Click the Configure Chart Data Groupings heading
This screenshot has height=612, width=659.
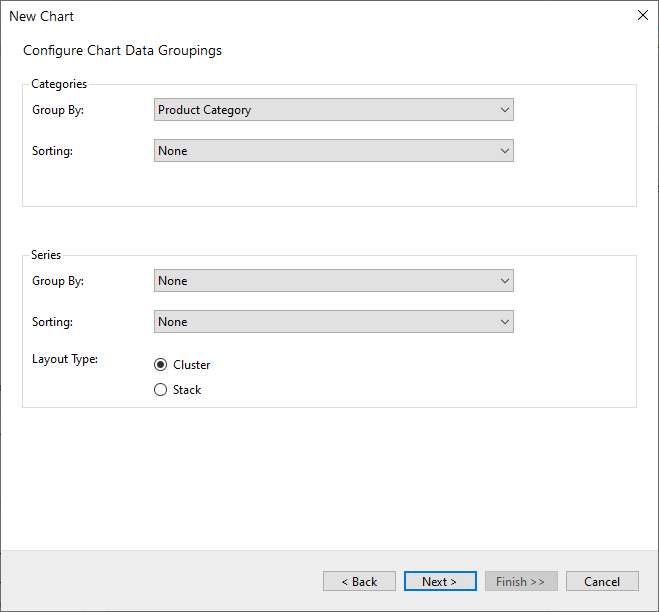click(122, 50)
